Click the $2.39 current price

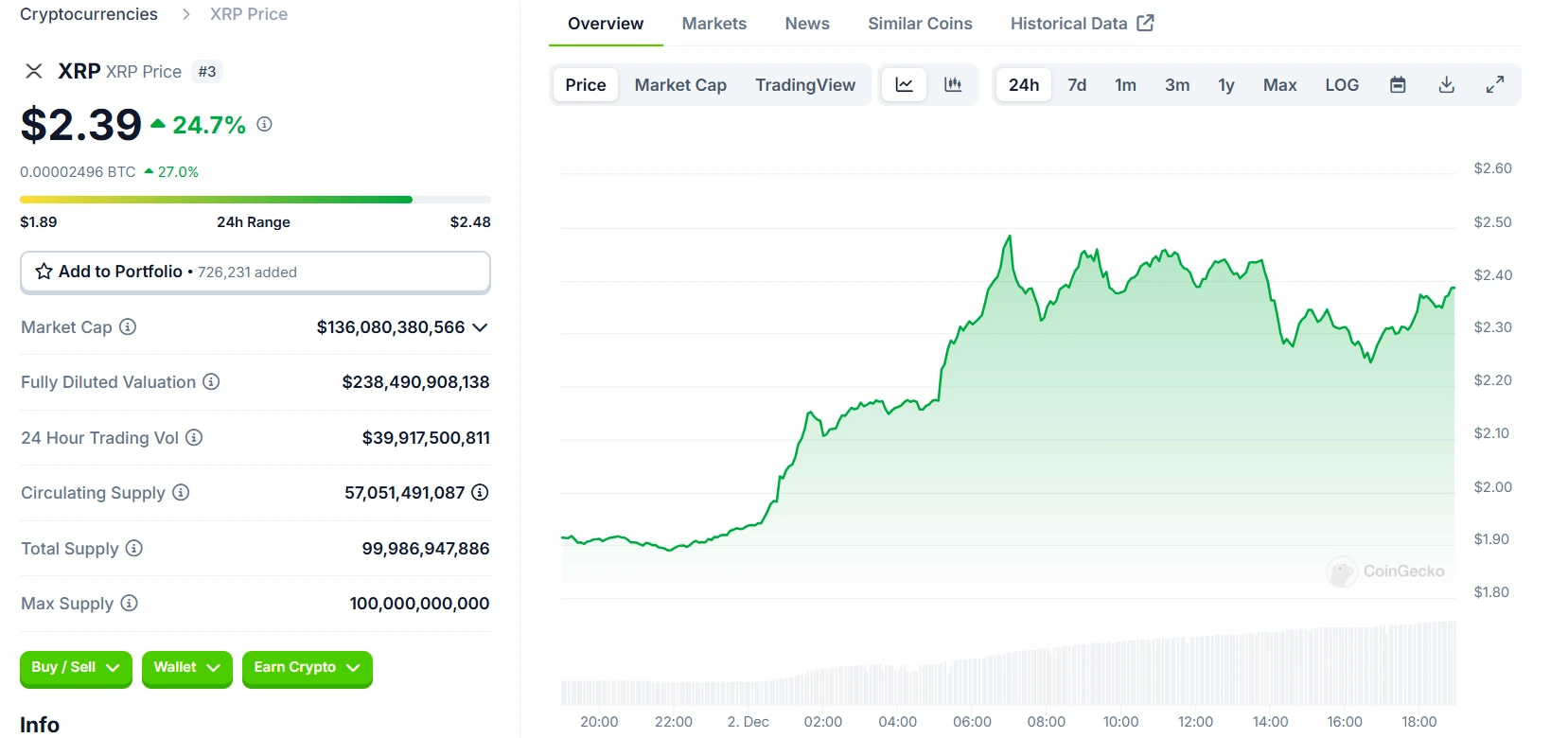point(81,124)
